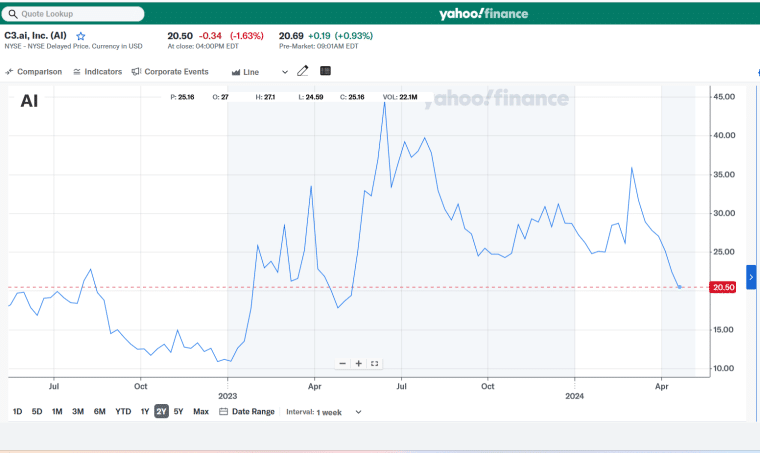This screenshot has width=760, height=453.
Task: Toggle full screen chart icon
Action: (374, 363)
